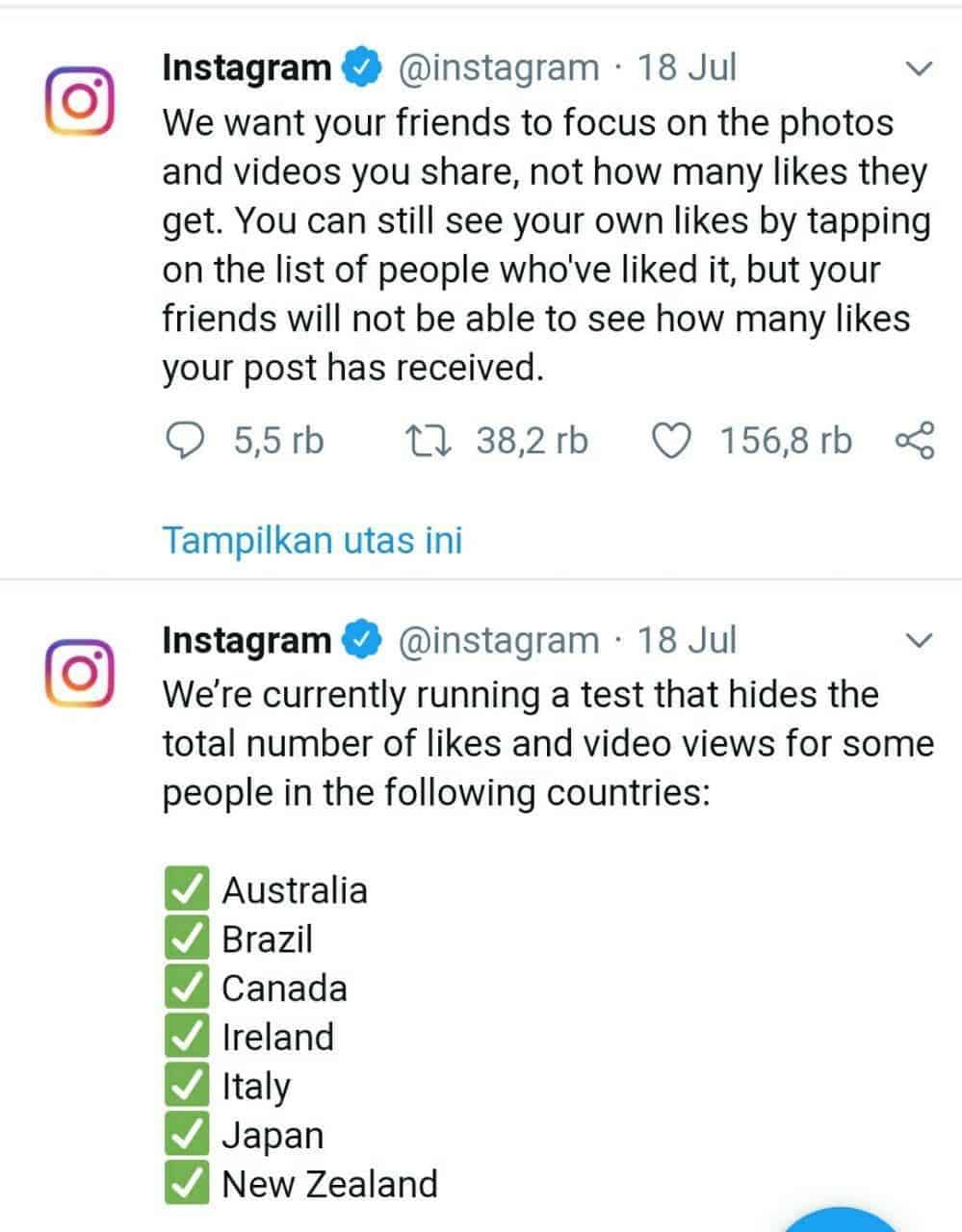Select the Instagram username on the first tweet

click(248, 65)
